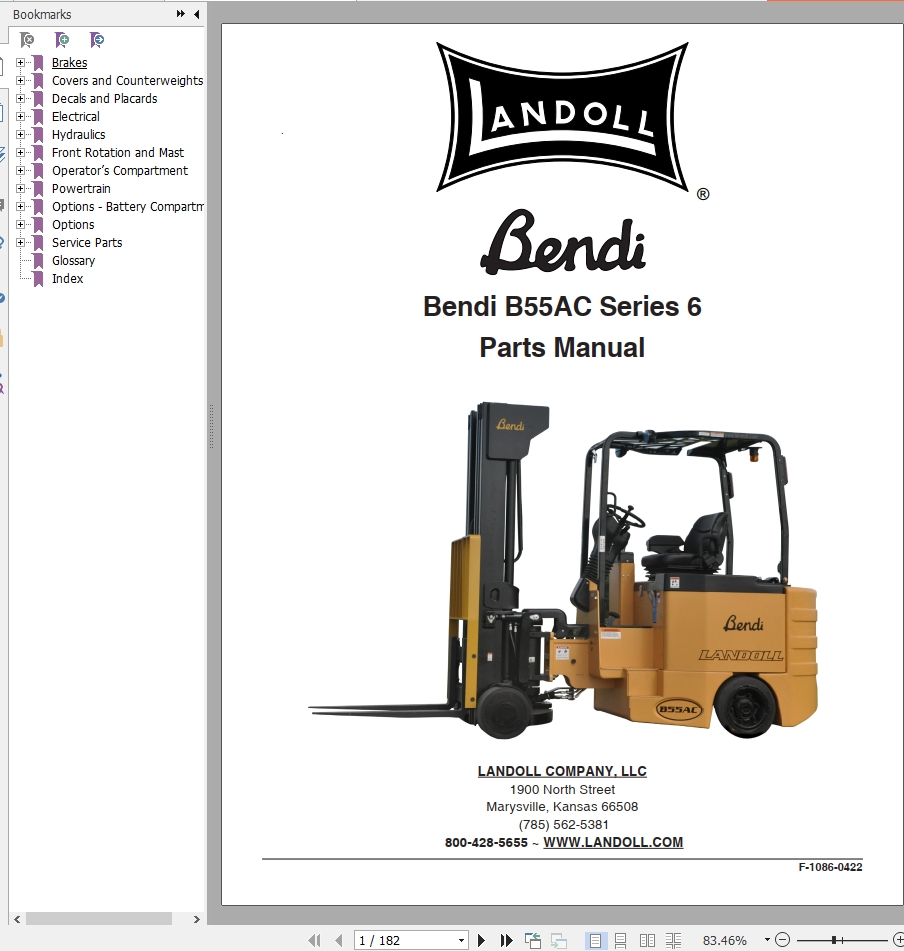Expand the Powertrain bookmark
904x951 pixels.
click(20, 189)
